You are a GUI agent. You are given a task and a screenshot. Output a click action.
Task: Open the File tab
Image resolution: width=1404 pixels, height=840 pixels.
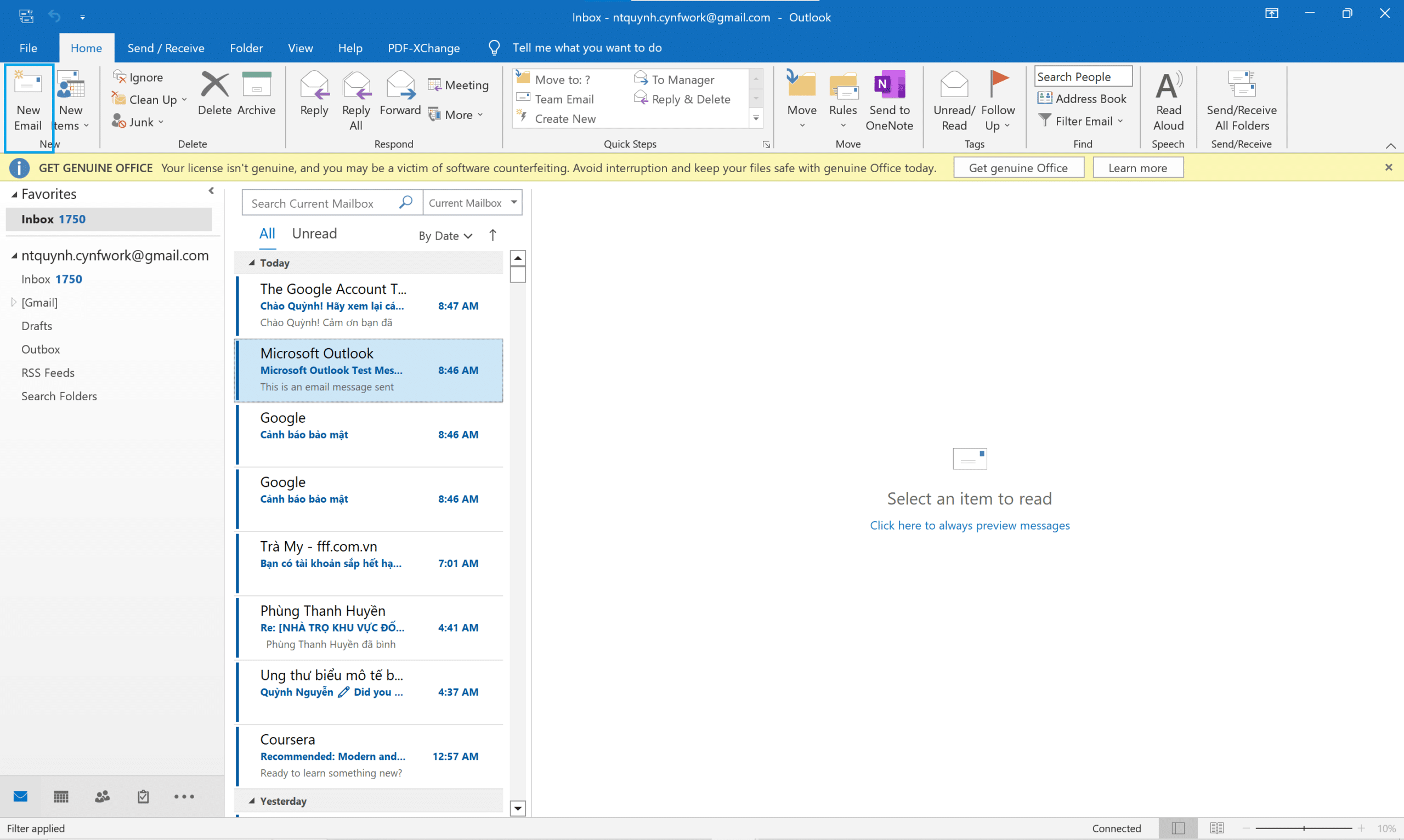29,48
